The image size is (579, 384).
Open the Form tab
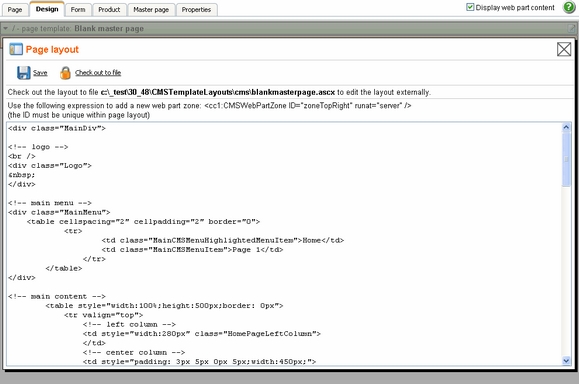tap(78, 10)
